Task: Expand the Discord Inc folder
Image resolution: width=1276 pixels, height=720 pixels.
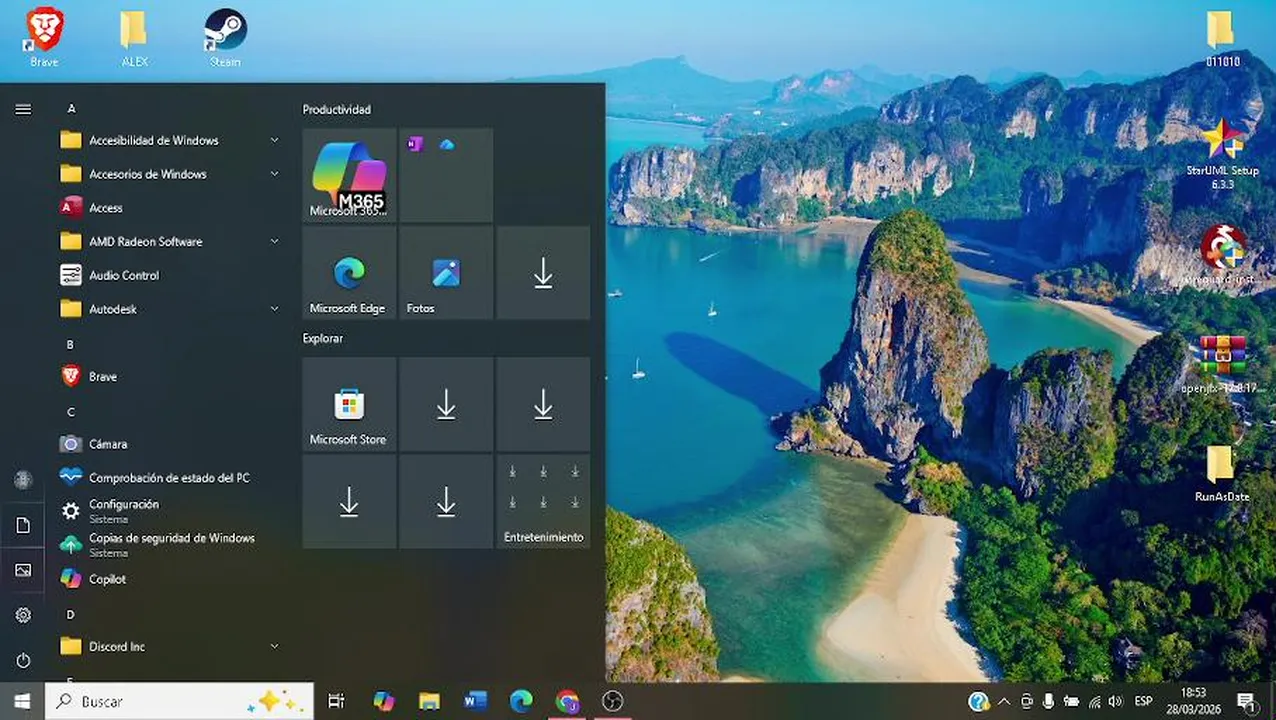Action: [x=170, y=646]
